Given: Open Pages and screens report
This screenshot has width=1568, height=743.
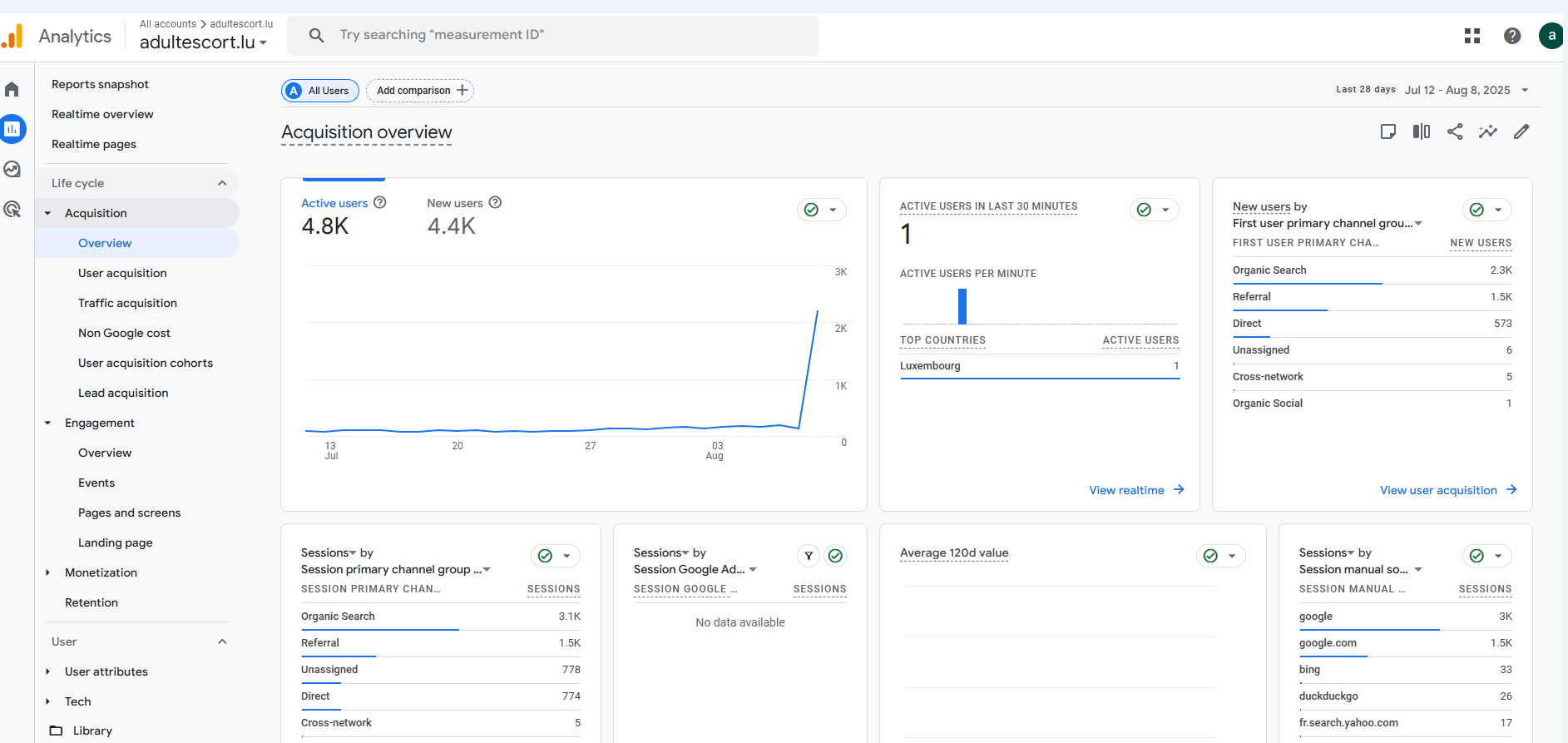Looking at the screenshot, I should (x=129, y=513).
